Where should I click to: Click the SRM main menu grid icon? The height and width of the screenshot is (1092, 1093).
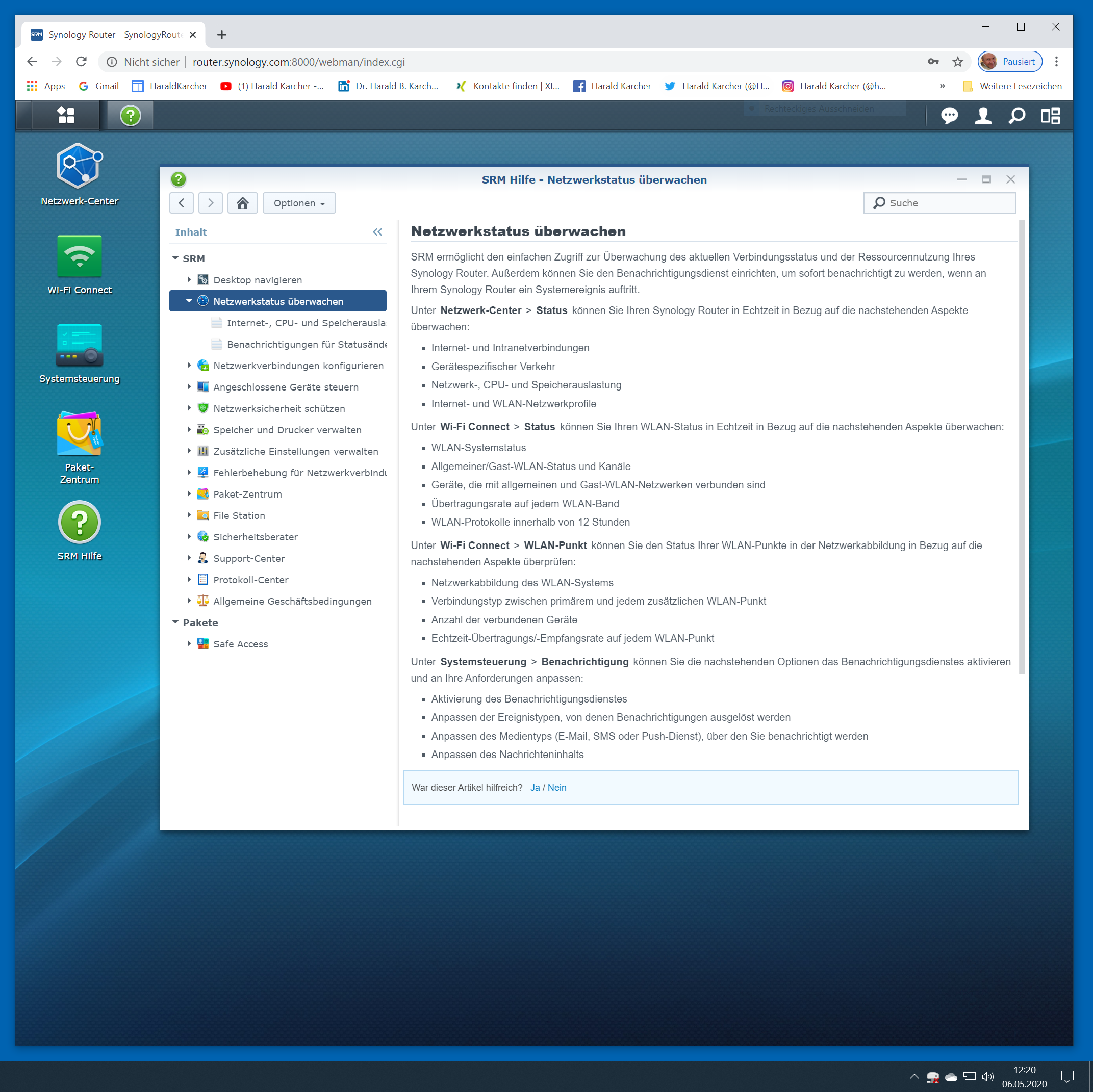pyautogui.click(x=66, y=115)
